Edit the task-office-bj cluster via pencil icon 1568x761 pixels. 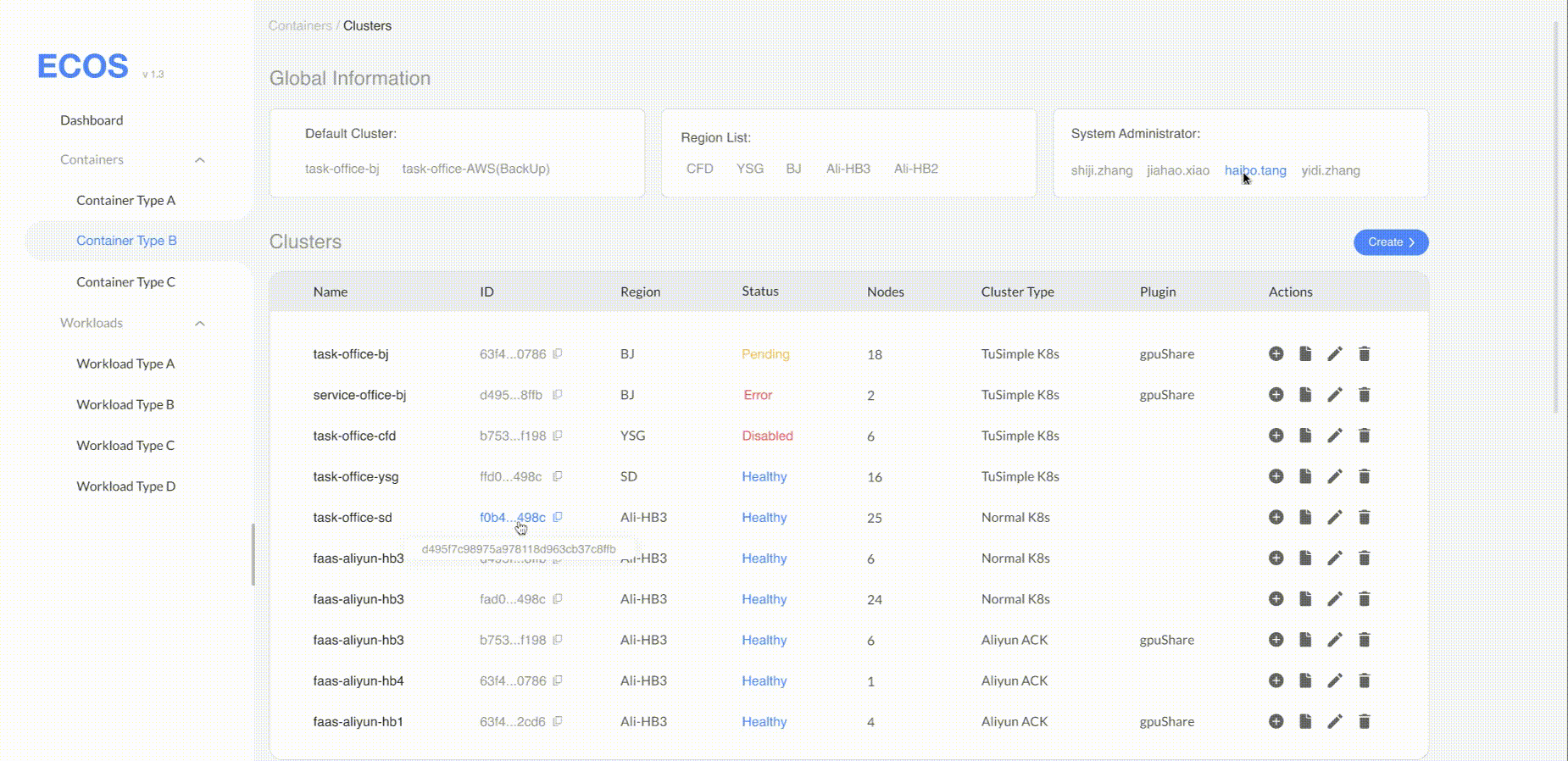(1335, 353)
